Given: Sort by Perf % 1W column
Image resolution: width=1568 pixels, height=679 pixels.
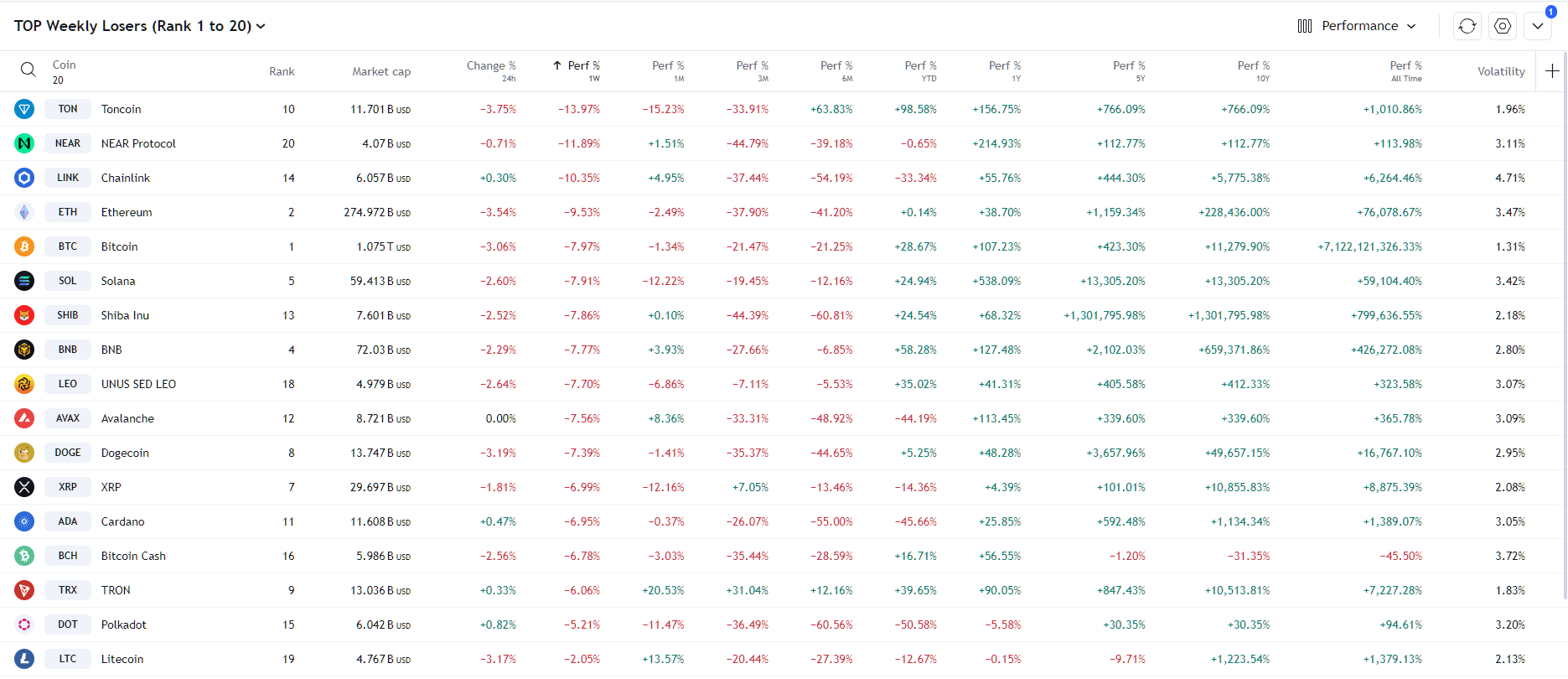Looking at the screenshot, I should pyautogui.click(x=576, y=70).
